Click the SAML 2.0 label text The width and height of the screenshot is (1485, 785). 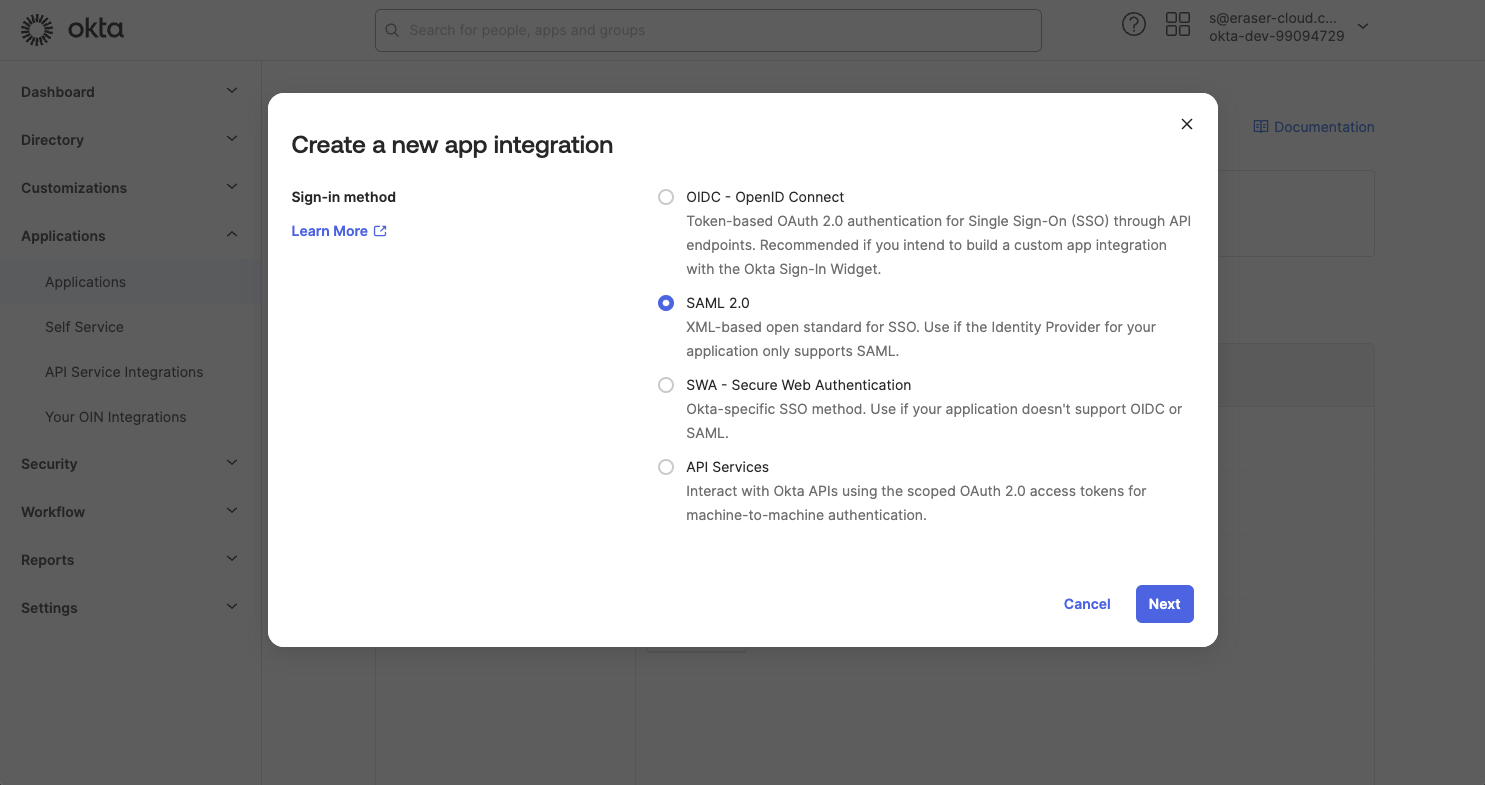(718, 303)
